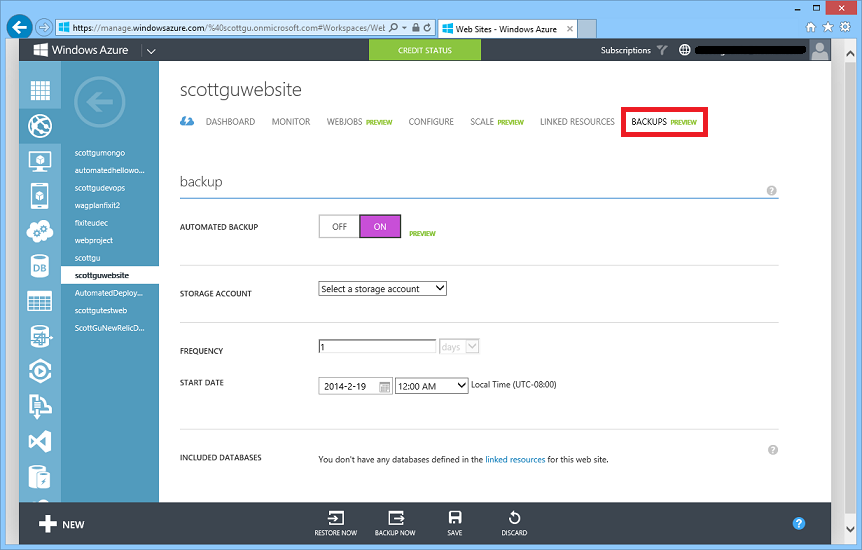The width and height of the screenshot is (862, 550).
Task: Turn automated backup ON
Action: click(x=380, y=227)
